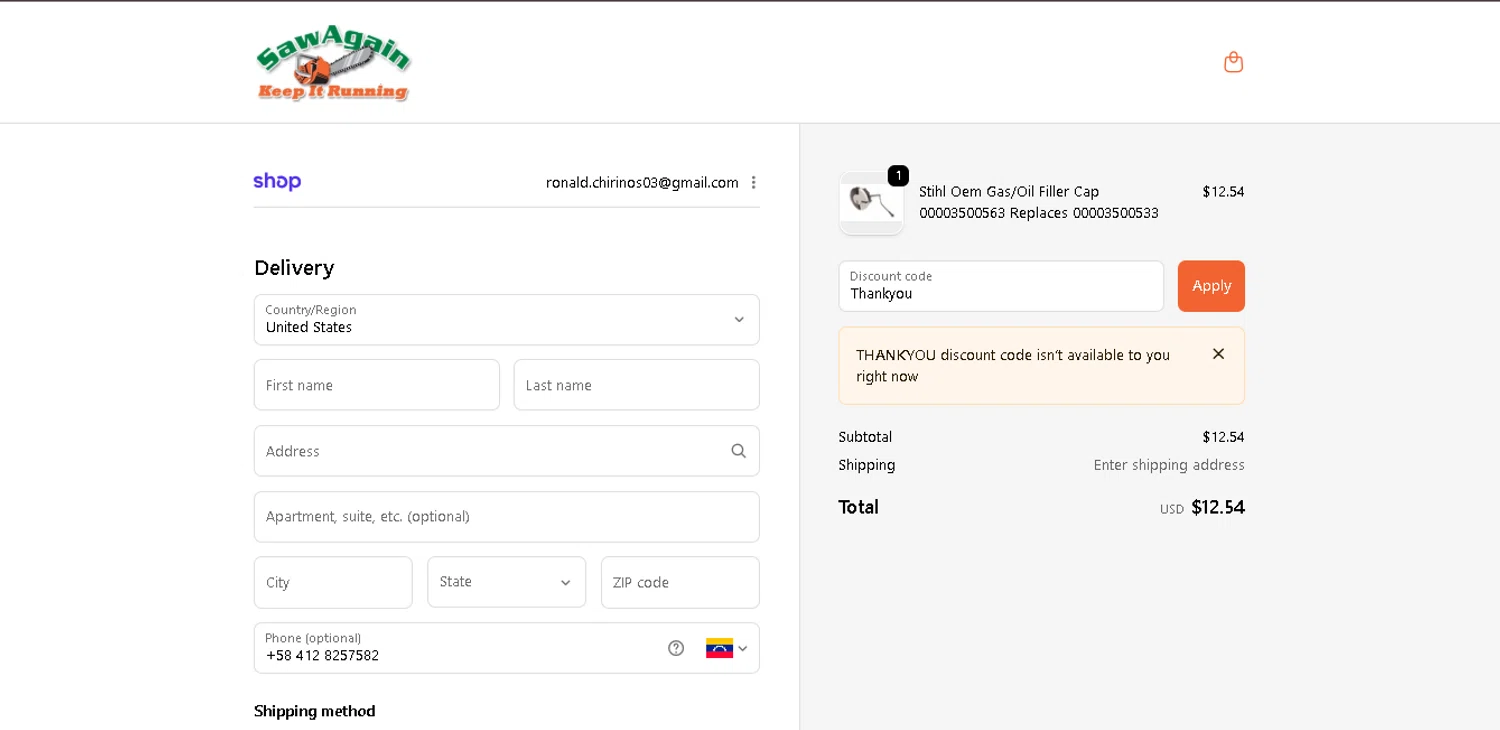Open Venezuela flag phone country selector
Screen dimensions: 1500x730
click(x=727, y=648)
